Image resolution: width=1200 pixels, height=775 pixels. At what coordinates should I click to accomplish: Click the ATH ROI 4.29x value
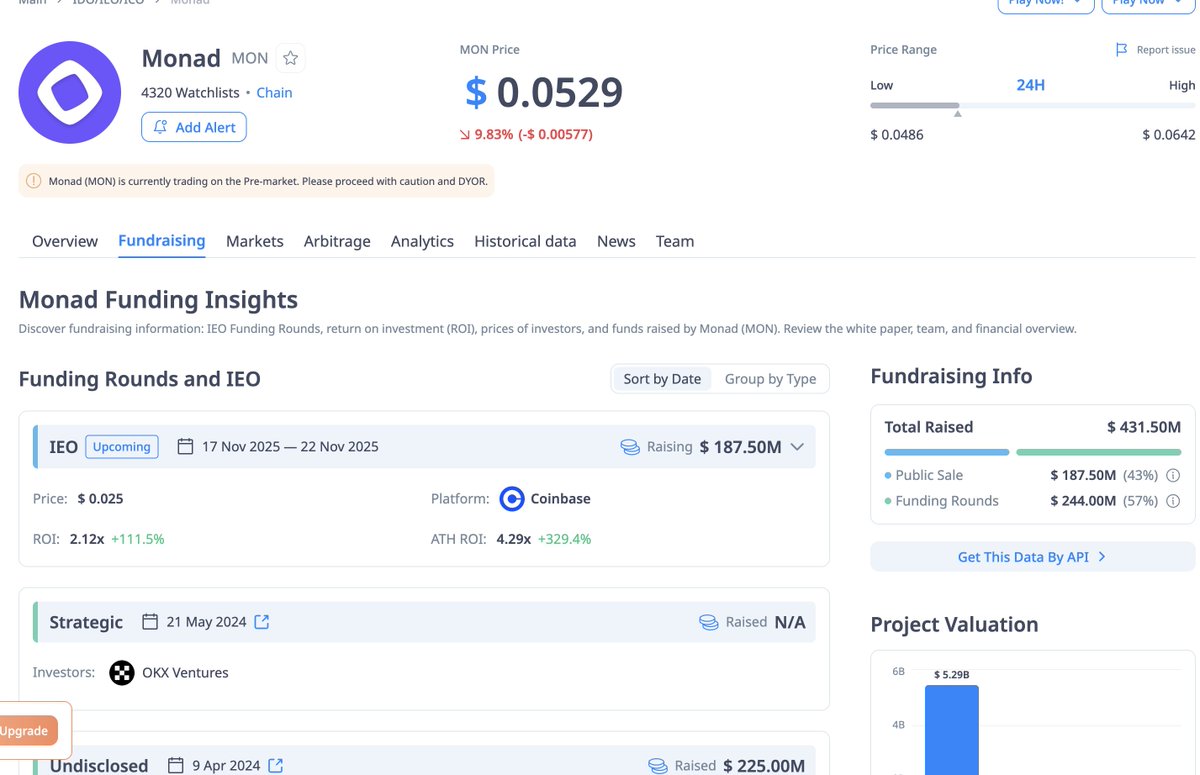[x=515, y=539]
